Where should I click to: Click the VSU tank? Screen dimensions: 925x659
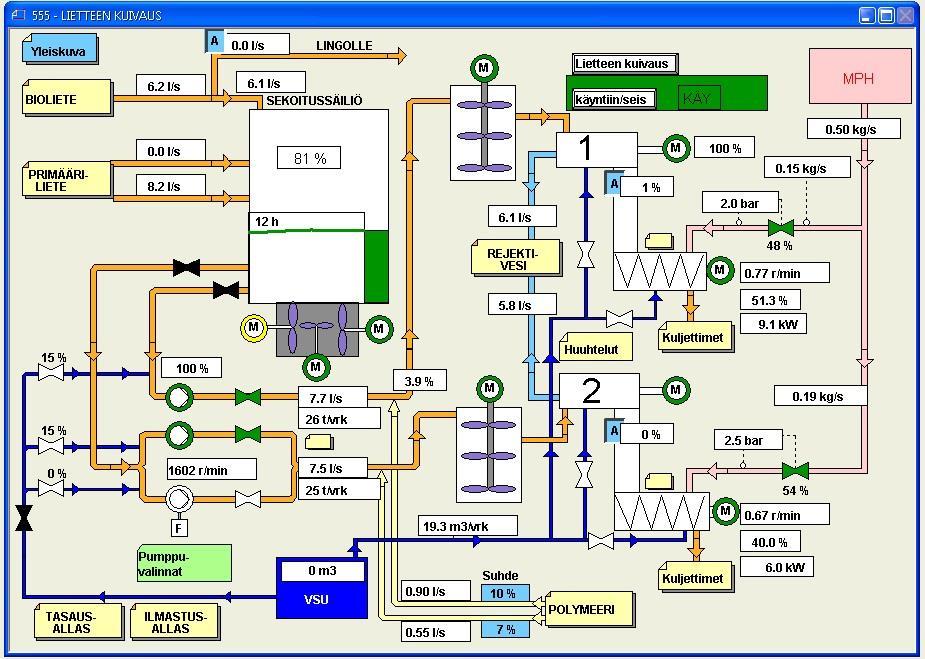coord(322,588)
